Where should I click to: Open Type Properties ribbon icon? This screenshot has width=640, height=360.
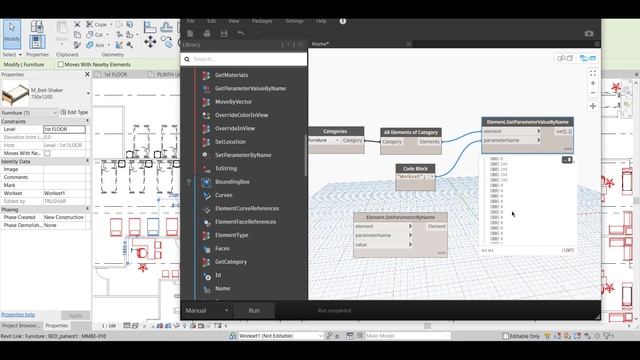(x=37, y=27)
